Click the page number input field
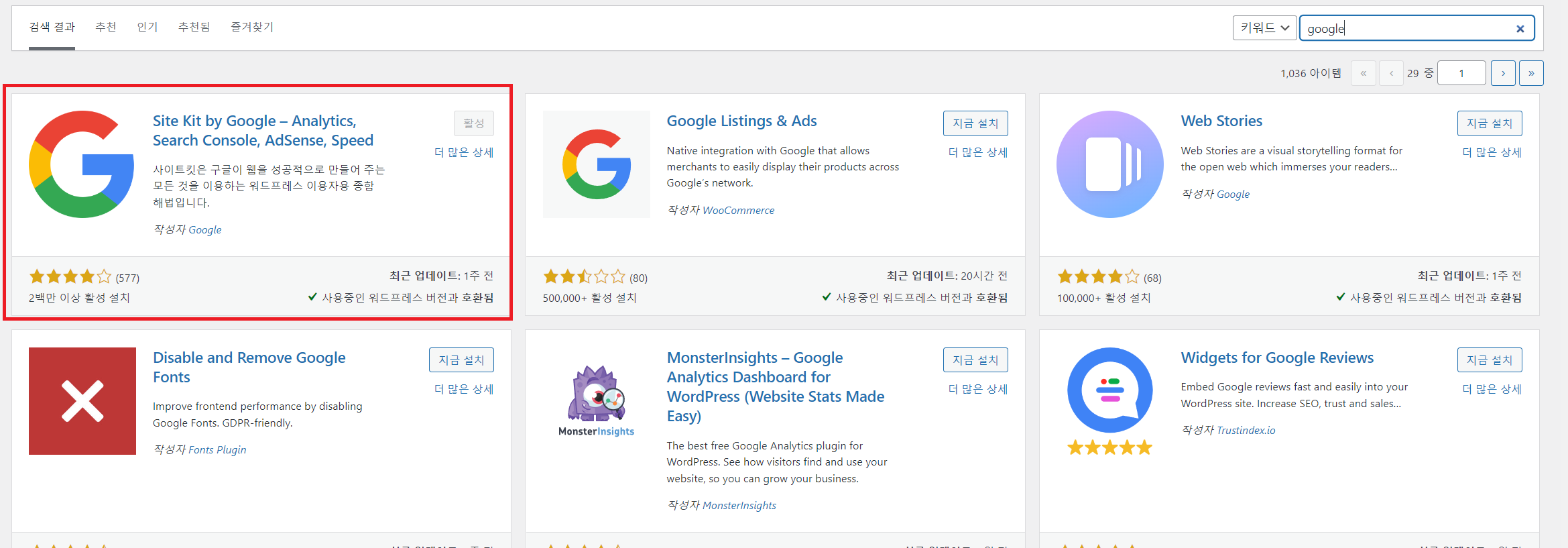The width and height of the screenshot is (1568, 548). [x=1462, y=72]
